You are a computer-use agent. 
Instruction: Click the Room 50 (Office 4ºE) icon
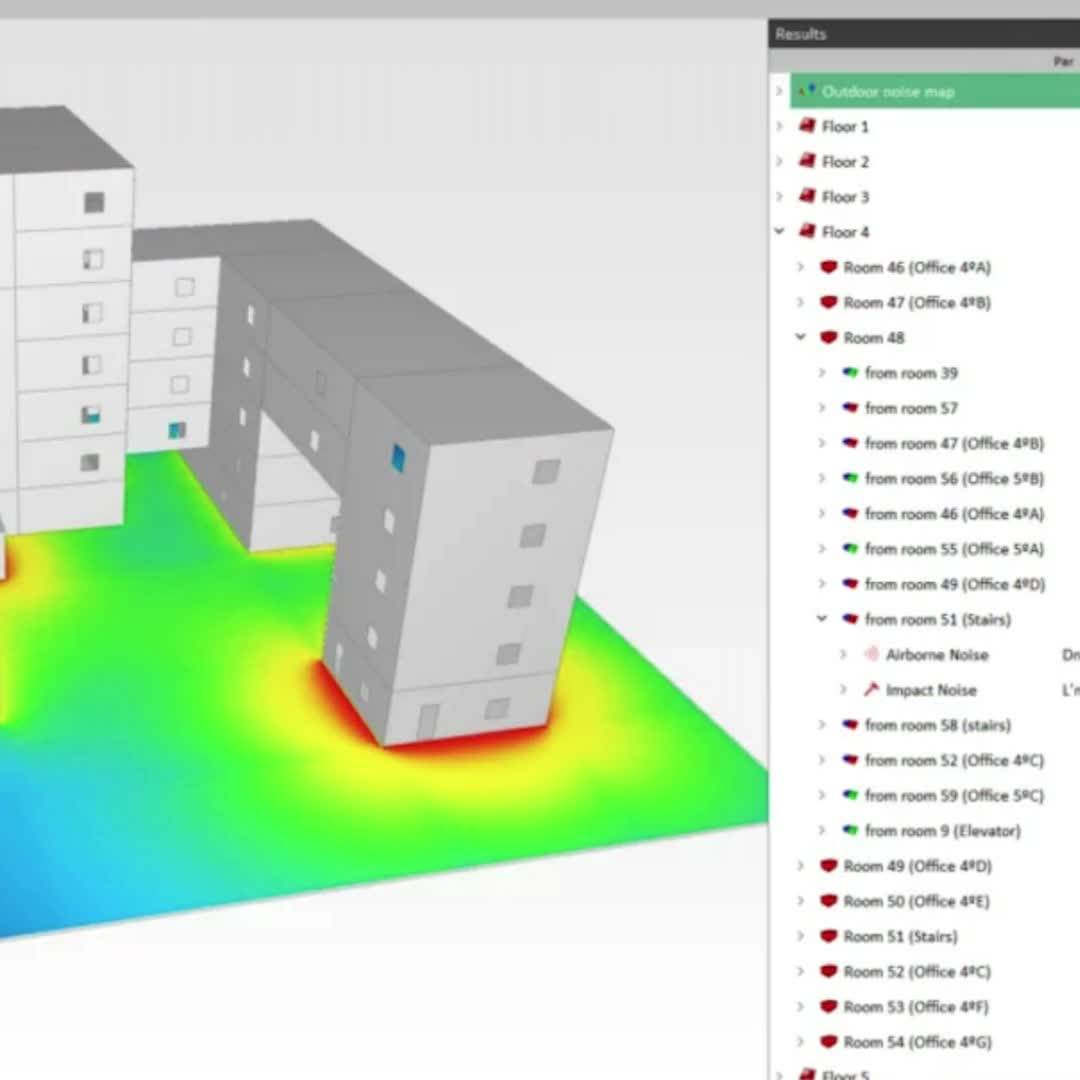tap(829, 900)
